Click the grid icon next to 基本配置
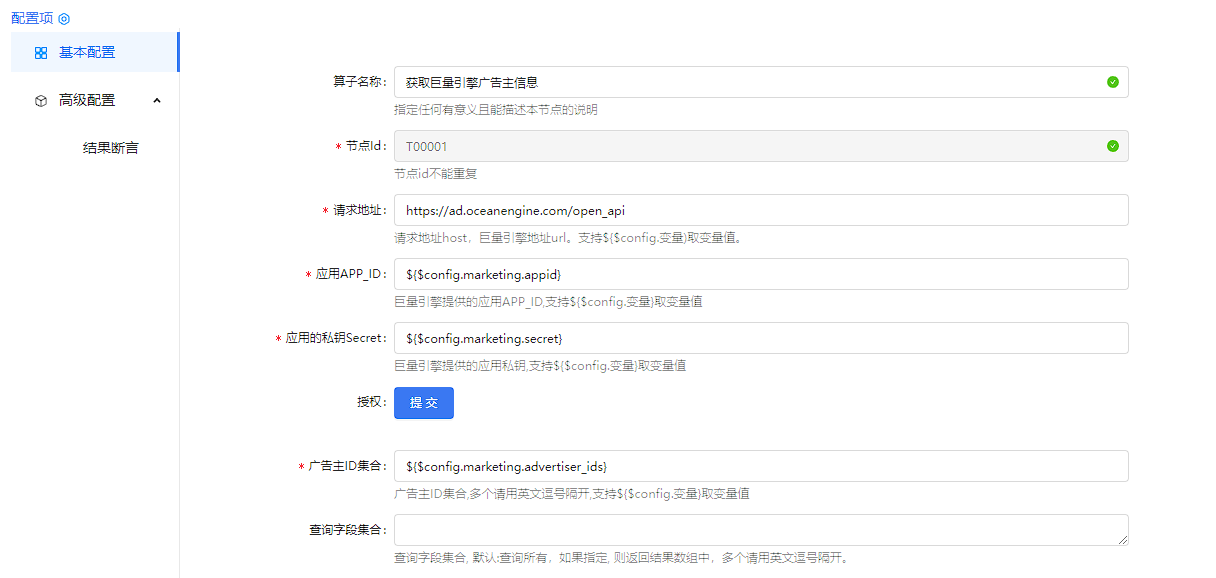The width and height of the screenshot is (1216, 578). click(41, 53)
